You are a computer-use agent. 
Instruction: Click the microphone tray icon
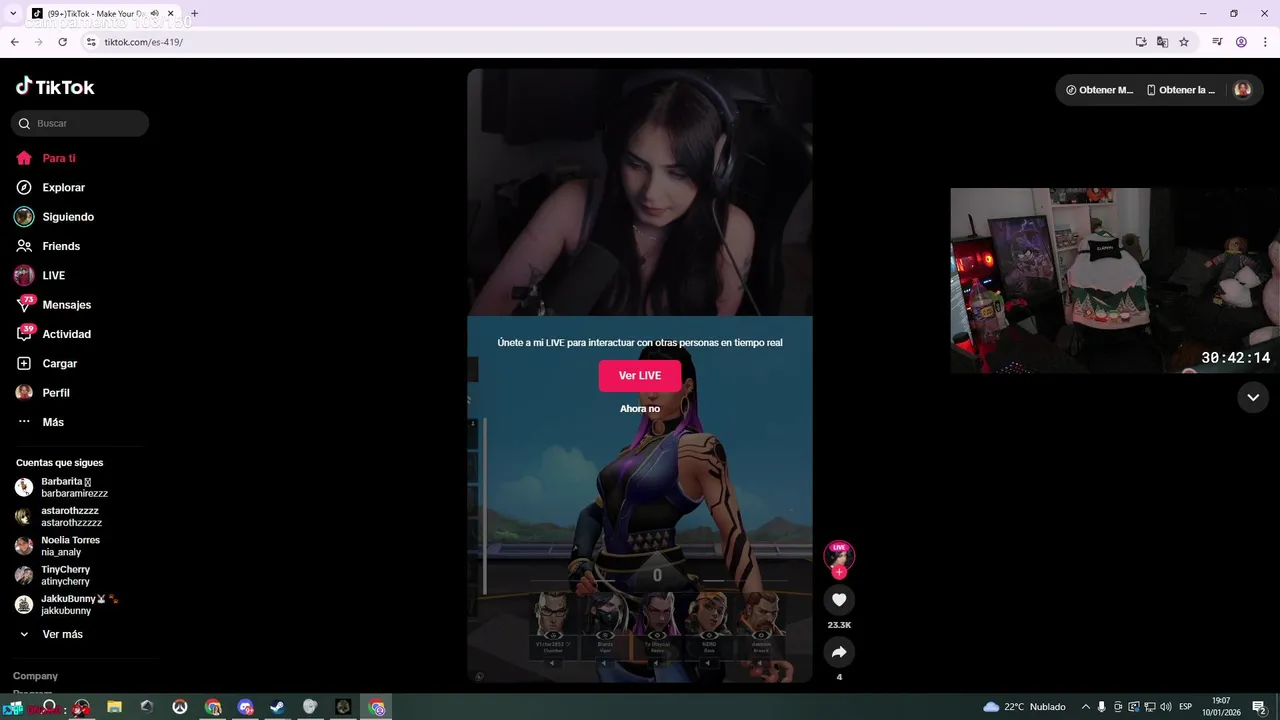[x=1102, y=707]
